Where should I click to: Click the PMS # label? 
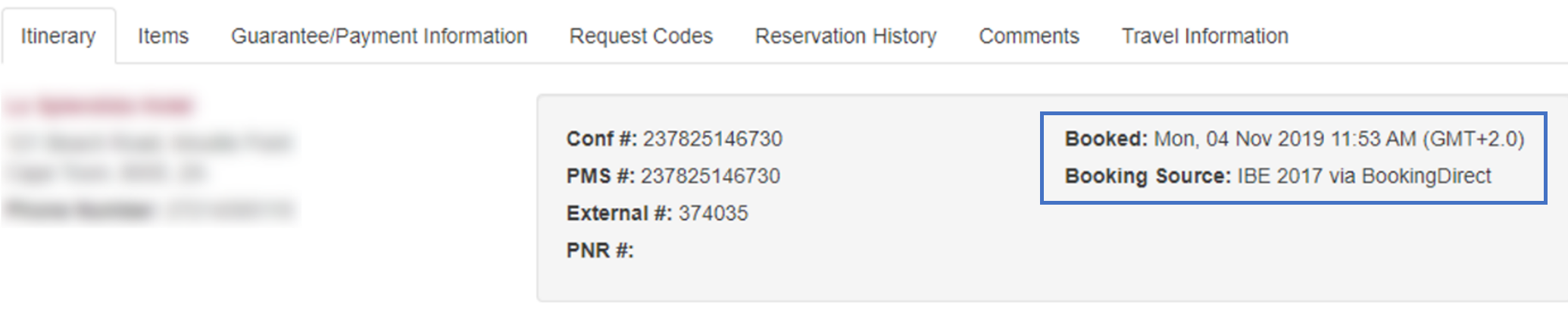click(x=601, y=176)
